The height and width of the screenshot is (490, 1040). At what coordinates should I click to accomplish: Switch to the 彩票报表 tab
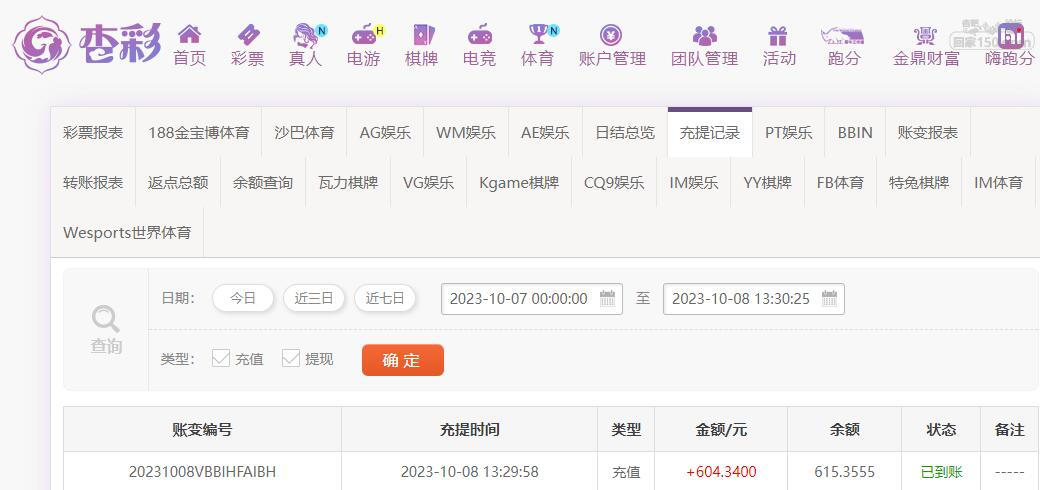coord(93,133)
